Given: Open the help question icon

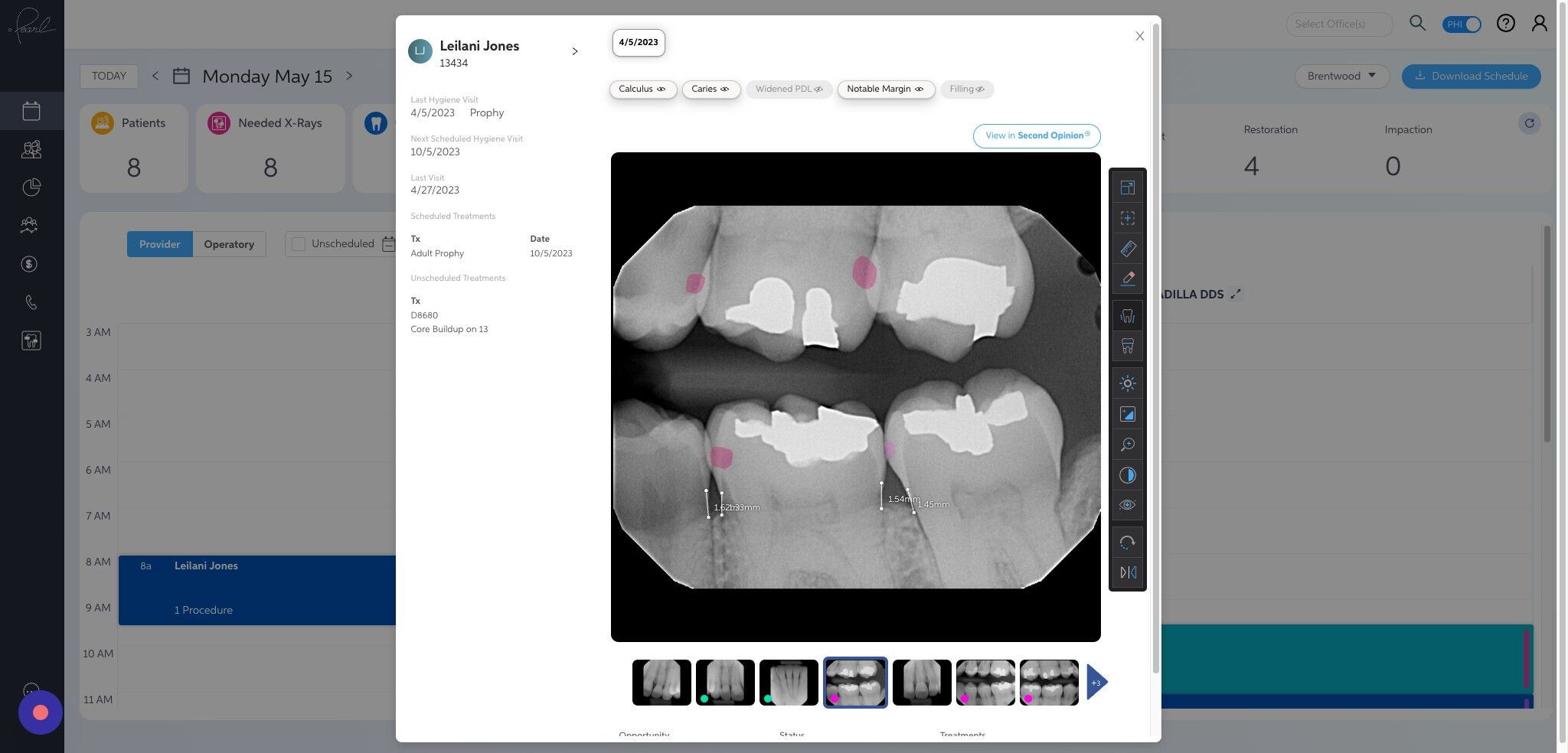Looking at the screenshot, I should point(1506,24).
